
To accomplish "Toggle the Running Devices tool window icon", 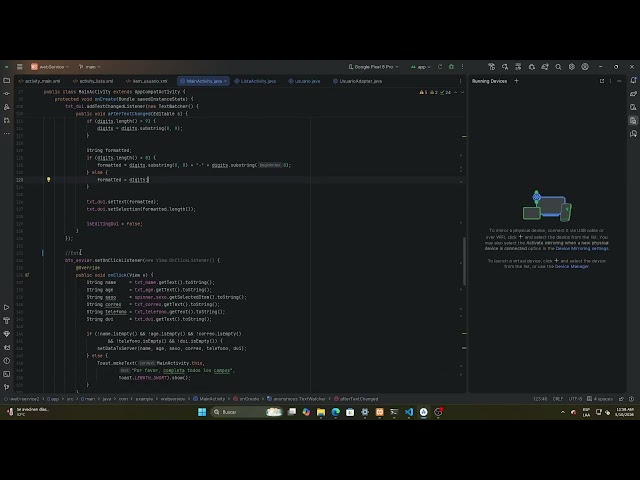I will pos(633,120).
